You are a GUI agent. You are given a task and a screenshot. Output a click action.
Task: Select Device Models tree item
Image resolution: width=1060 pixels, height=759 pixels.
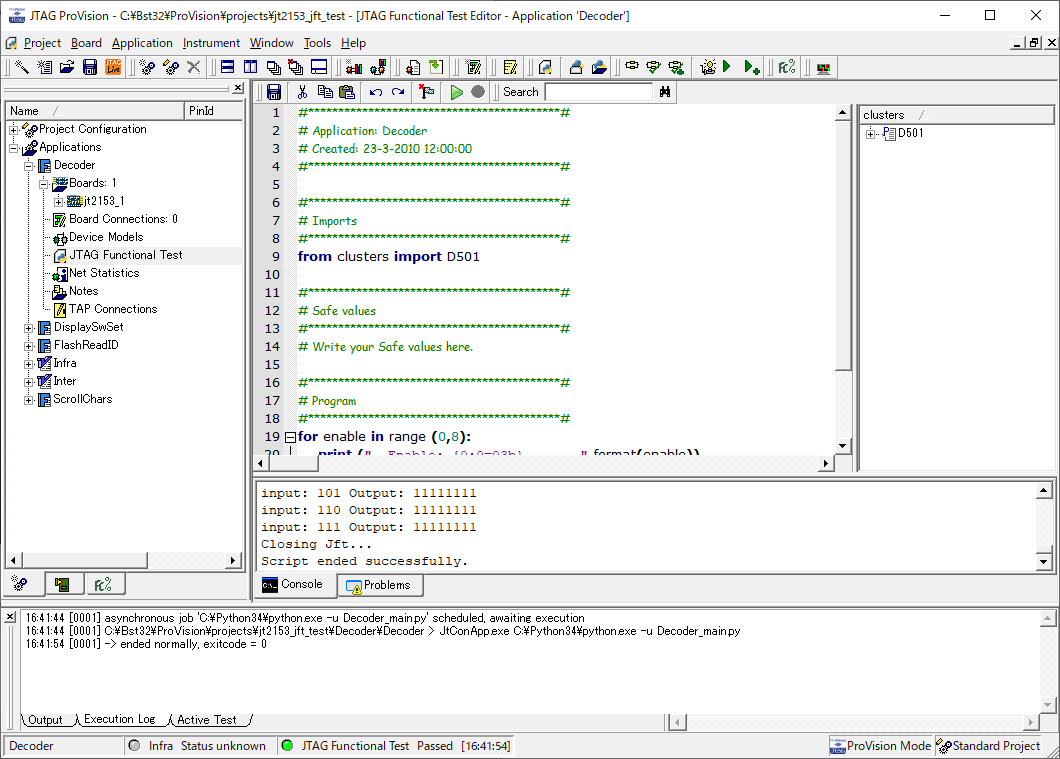click(106, 237)
